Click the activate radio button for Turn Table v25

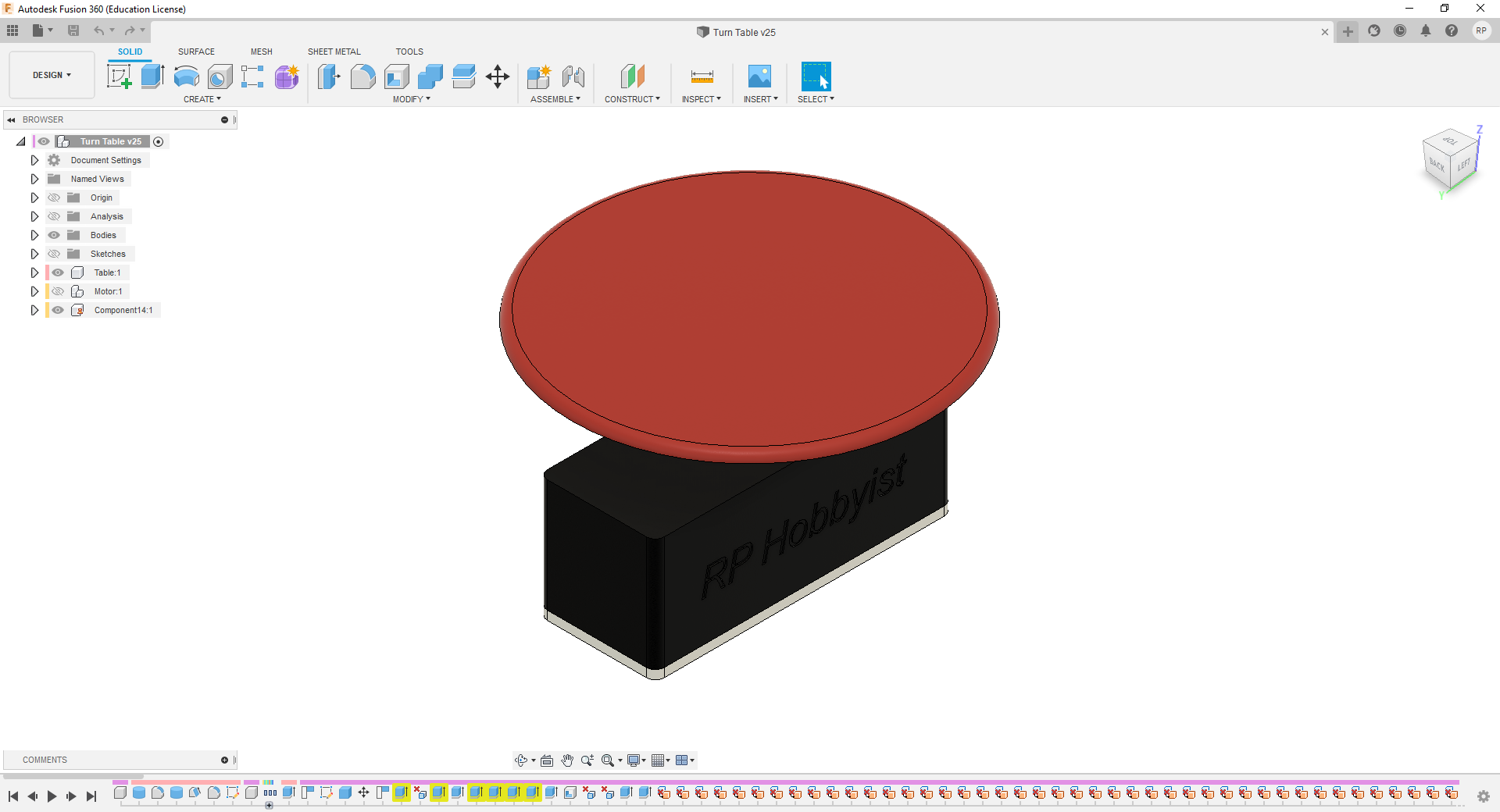[x=159, y=141]
